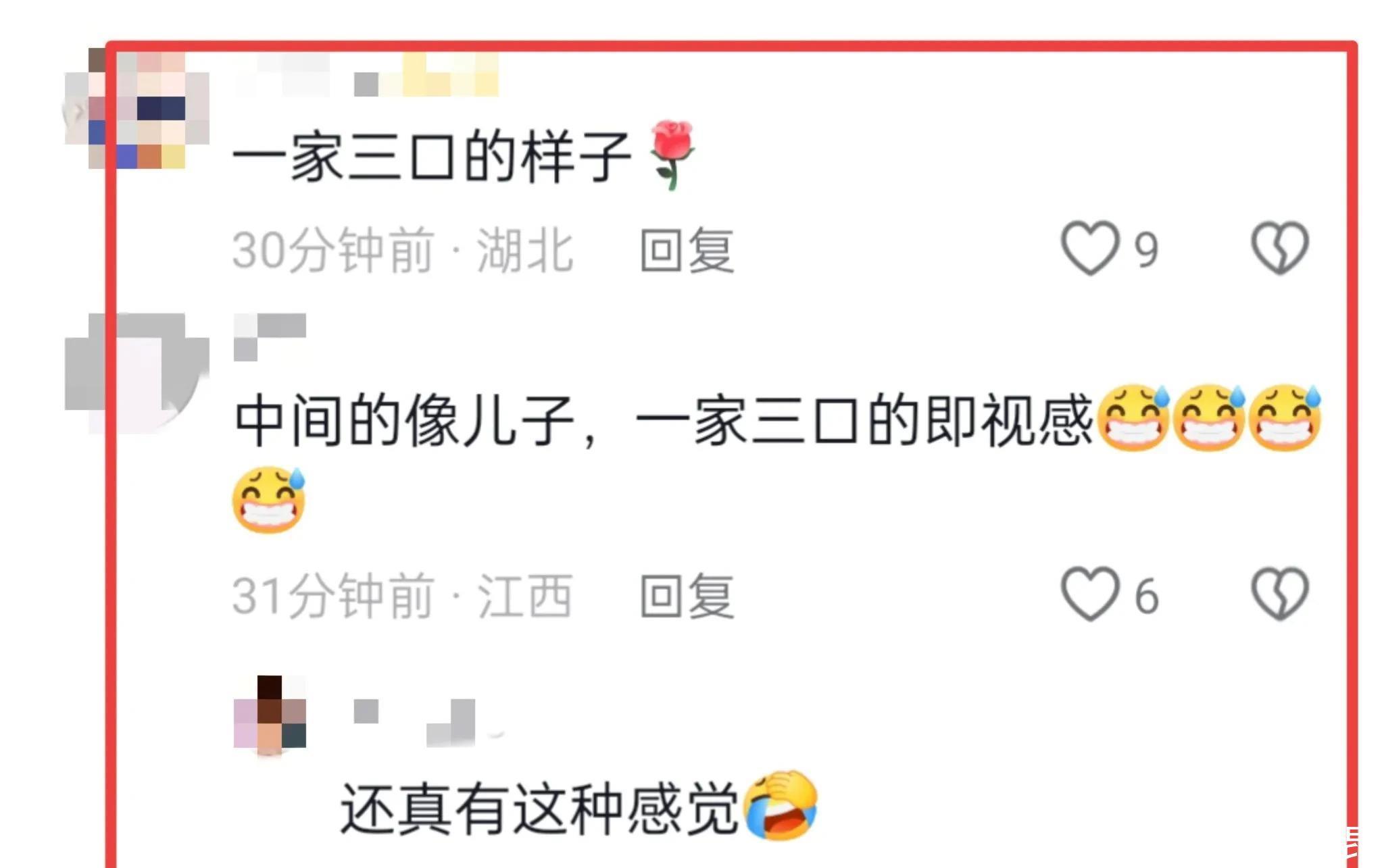
Task: Select the comment text '一家三口的样子'
Action: click(432, 157)
